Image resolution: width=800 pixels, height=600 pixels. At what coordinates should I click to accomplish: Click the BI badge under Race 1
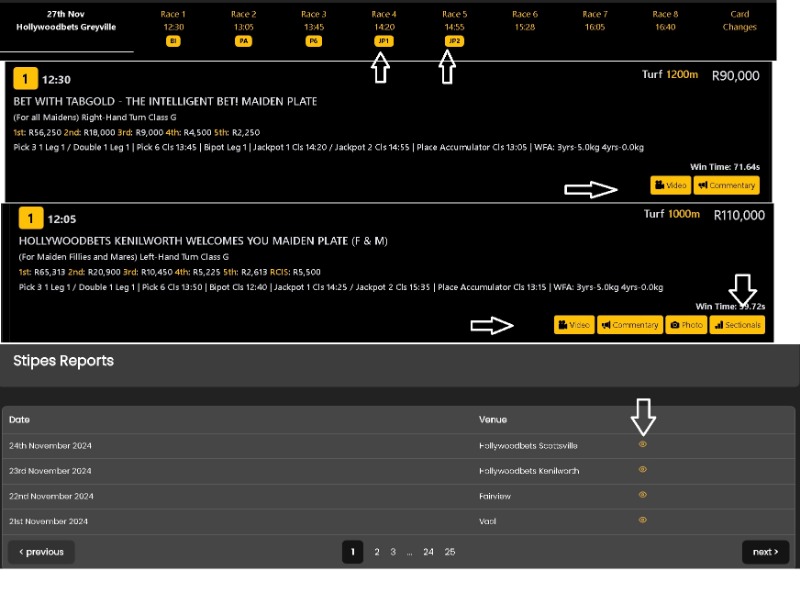click(x=173, y=41)
